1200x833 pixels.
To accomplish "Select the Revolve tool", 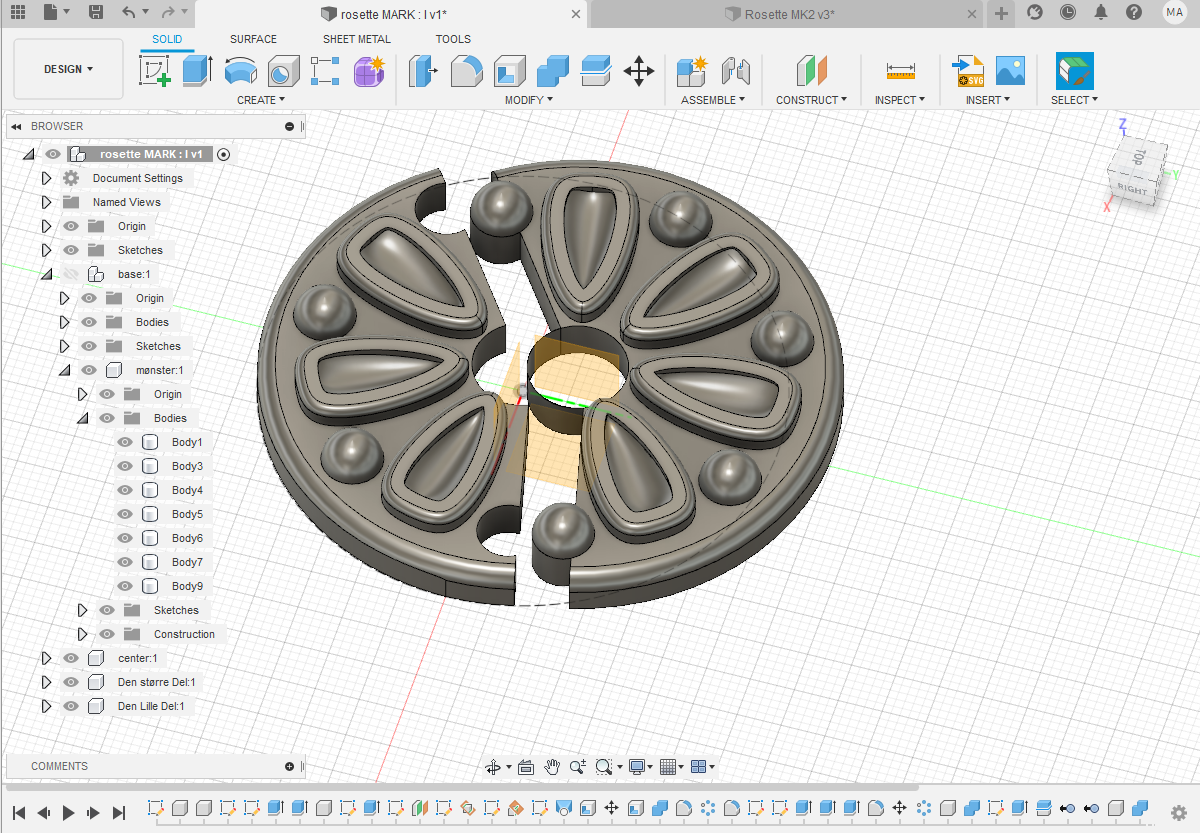I will coord(240,71).
